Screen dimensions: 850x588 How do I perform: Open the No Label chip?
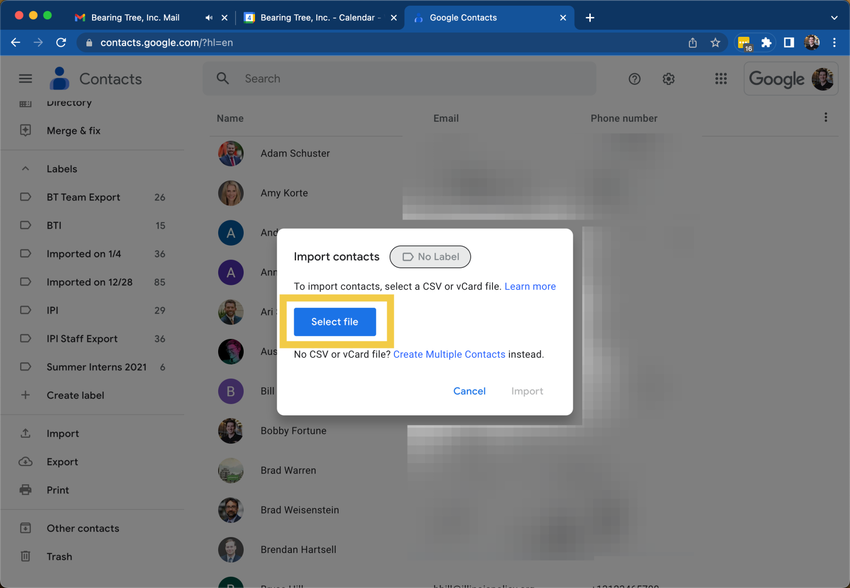(430, 257)
